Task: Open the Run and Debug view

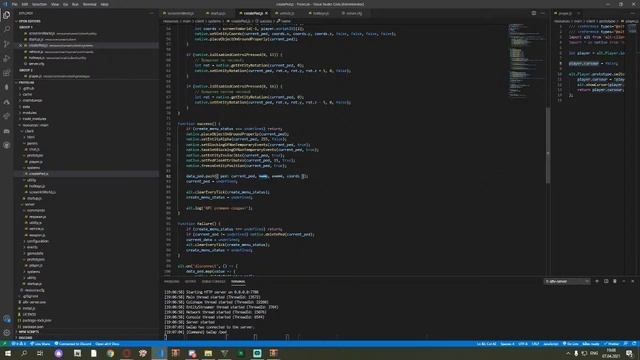Action: point(7,59)
